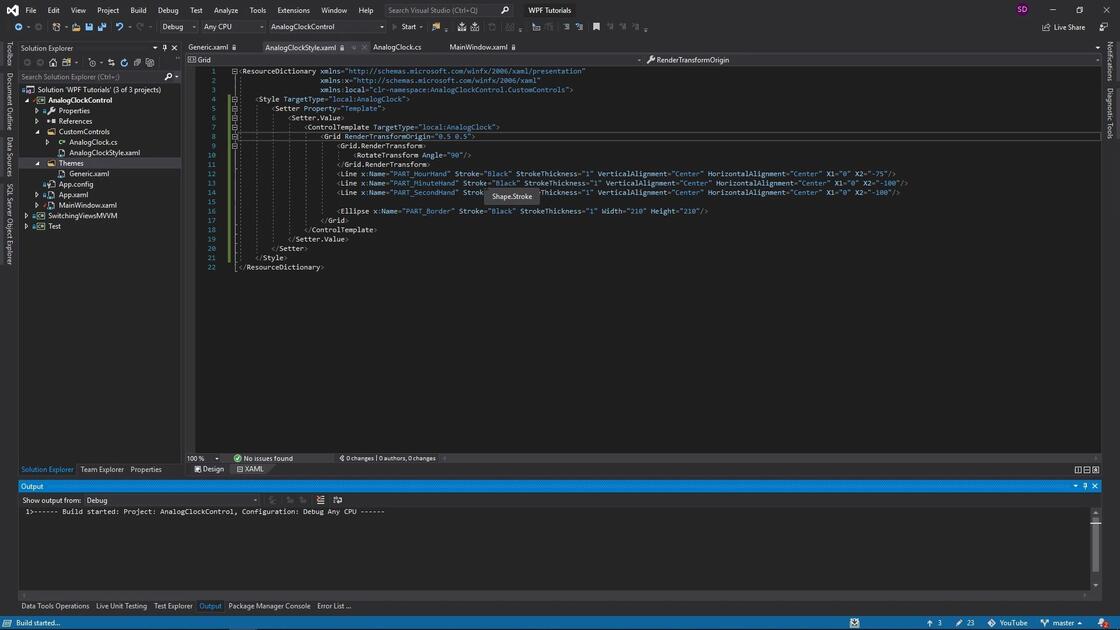Open the Any CPU platform dropdown
1120x630 pixels.
point(233,27)
